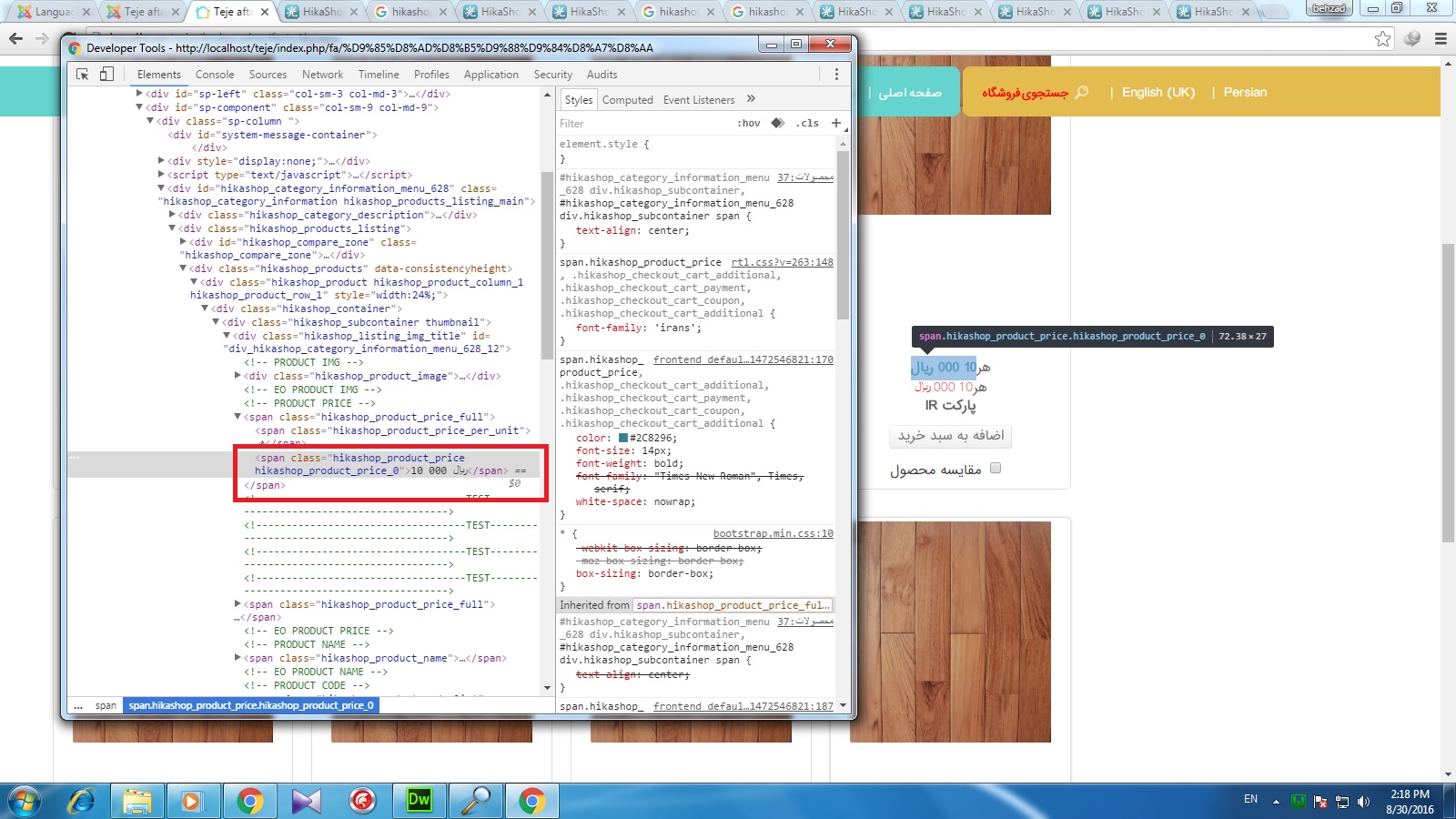The width and height of the screenshot is (1456, 819).
Task: Click the browser back arrow
Action: pos(15,38)
